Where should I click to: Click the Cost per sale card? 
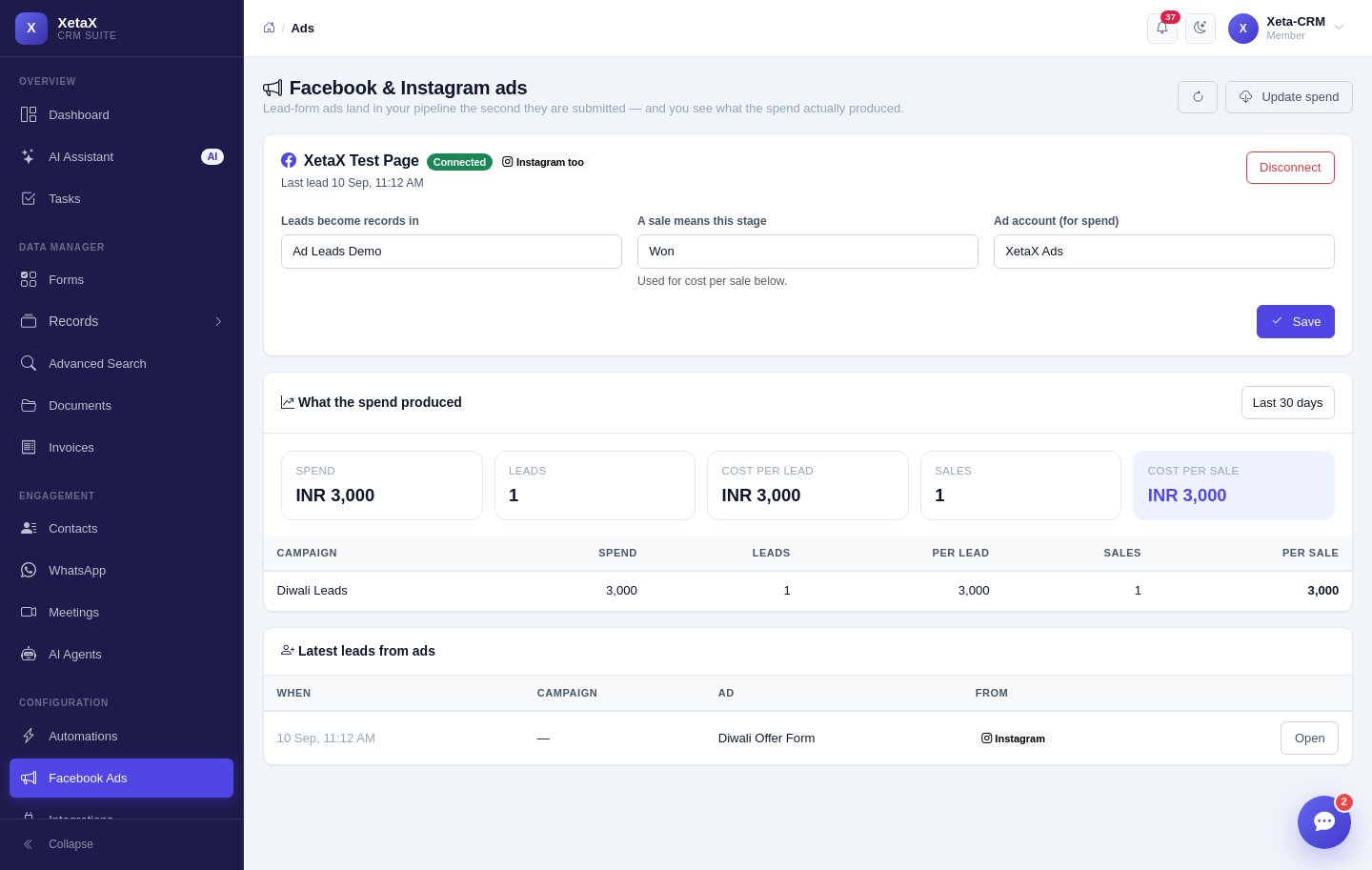pyautogui.click(x=1234, y=486)
